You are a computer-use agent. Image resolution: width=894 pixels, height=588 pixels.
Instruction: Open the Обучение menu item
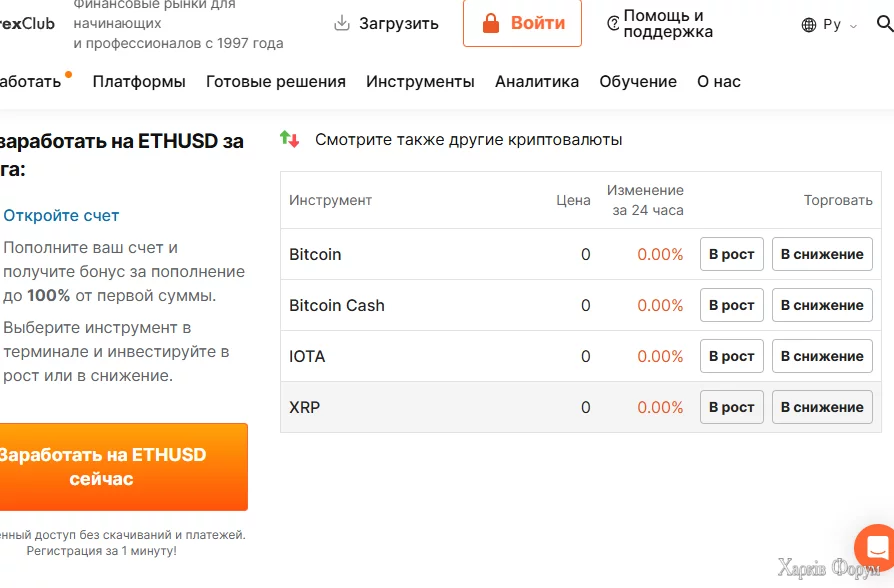[x=638, y=82]
